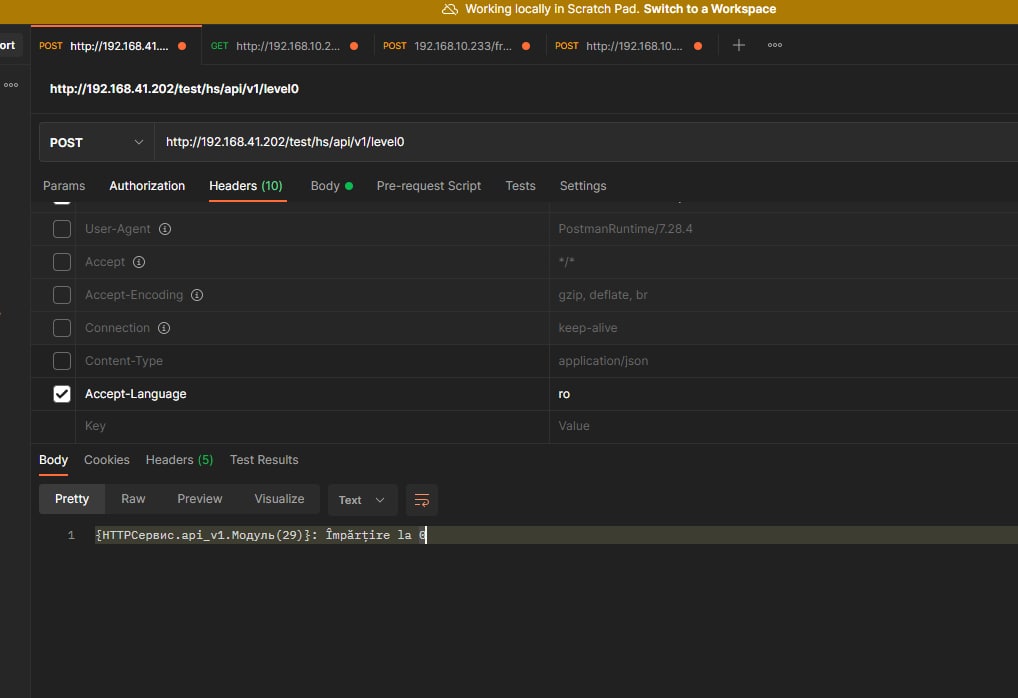
Task: Click the Accept-Language header key
Action: 136,394
